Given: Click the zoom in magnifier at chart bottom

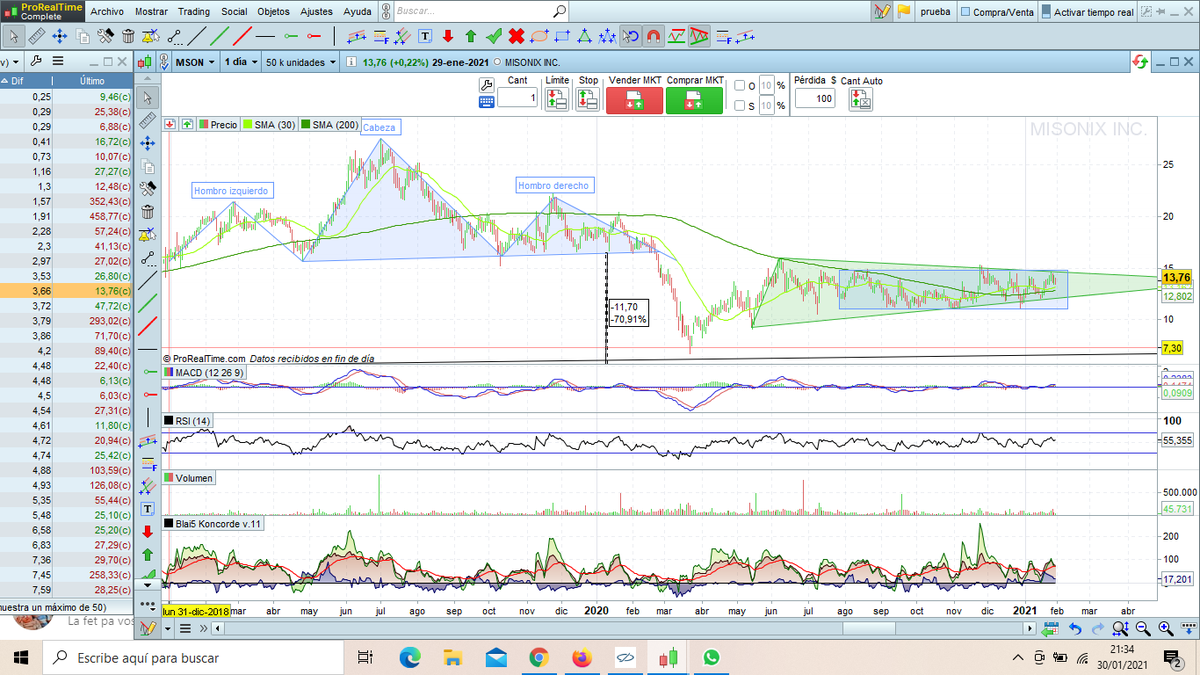Looking at the screenshot, I should click(x=1166, y=628).
